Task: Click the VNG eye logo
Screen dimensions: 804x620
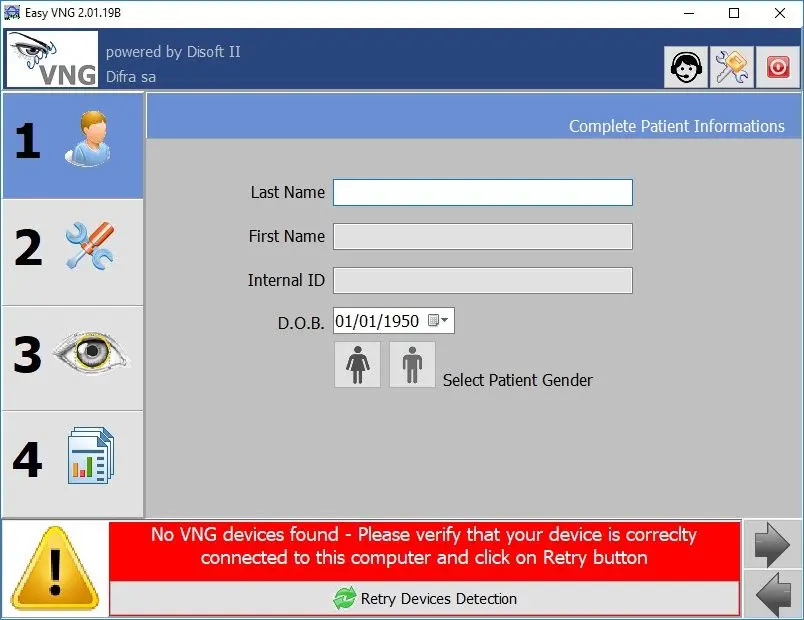Action: point(53,60)
